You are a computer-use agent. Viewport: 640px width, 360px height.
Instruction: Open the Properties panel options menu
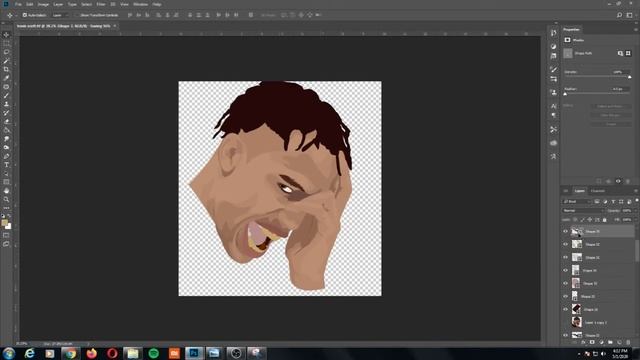[636, 29]
